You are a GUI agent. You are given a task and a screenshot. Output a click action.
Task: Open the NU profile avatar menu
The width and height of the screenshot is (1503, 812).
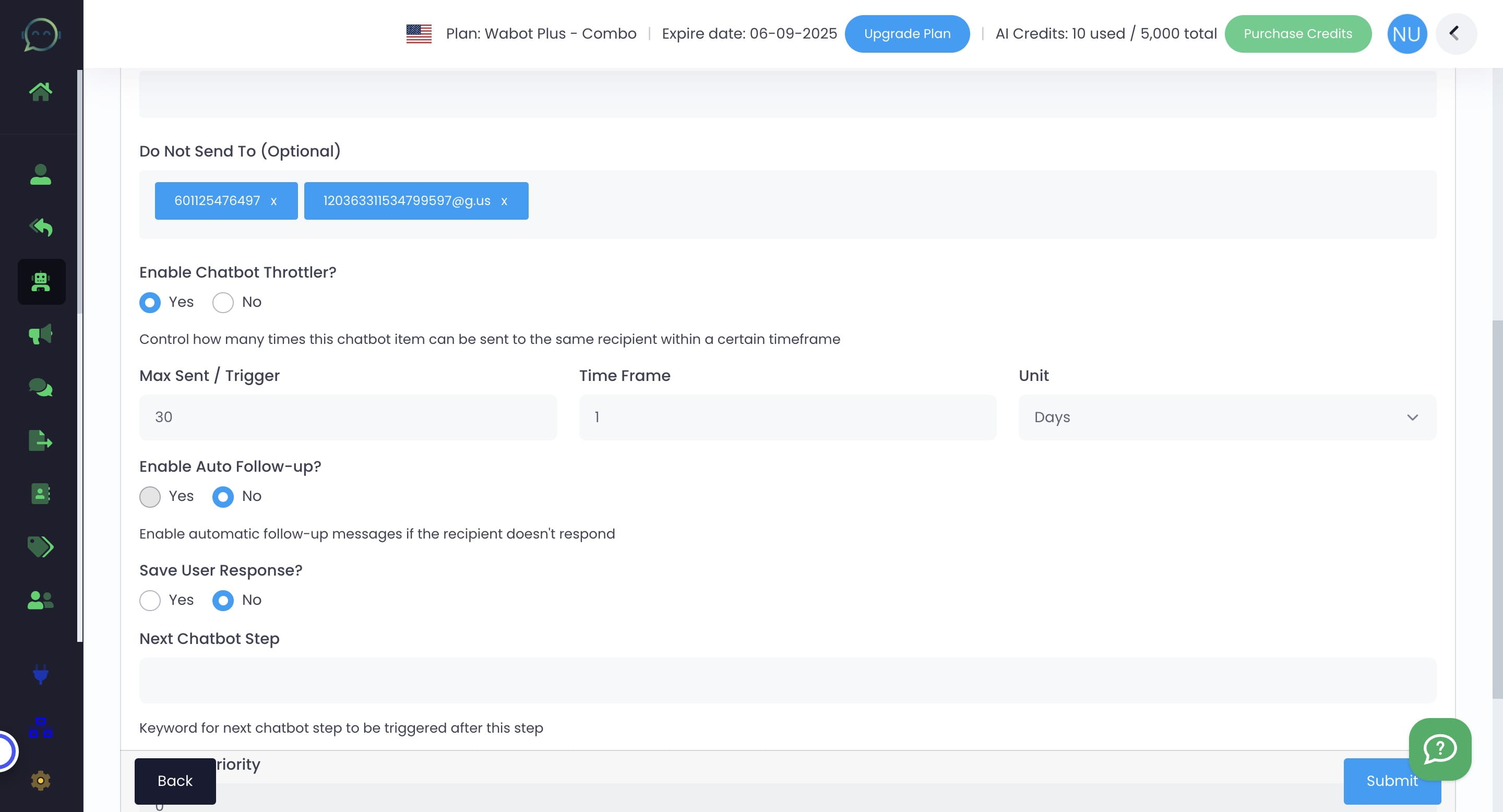tap(1407, 33)
